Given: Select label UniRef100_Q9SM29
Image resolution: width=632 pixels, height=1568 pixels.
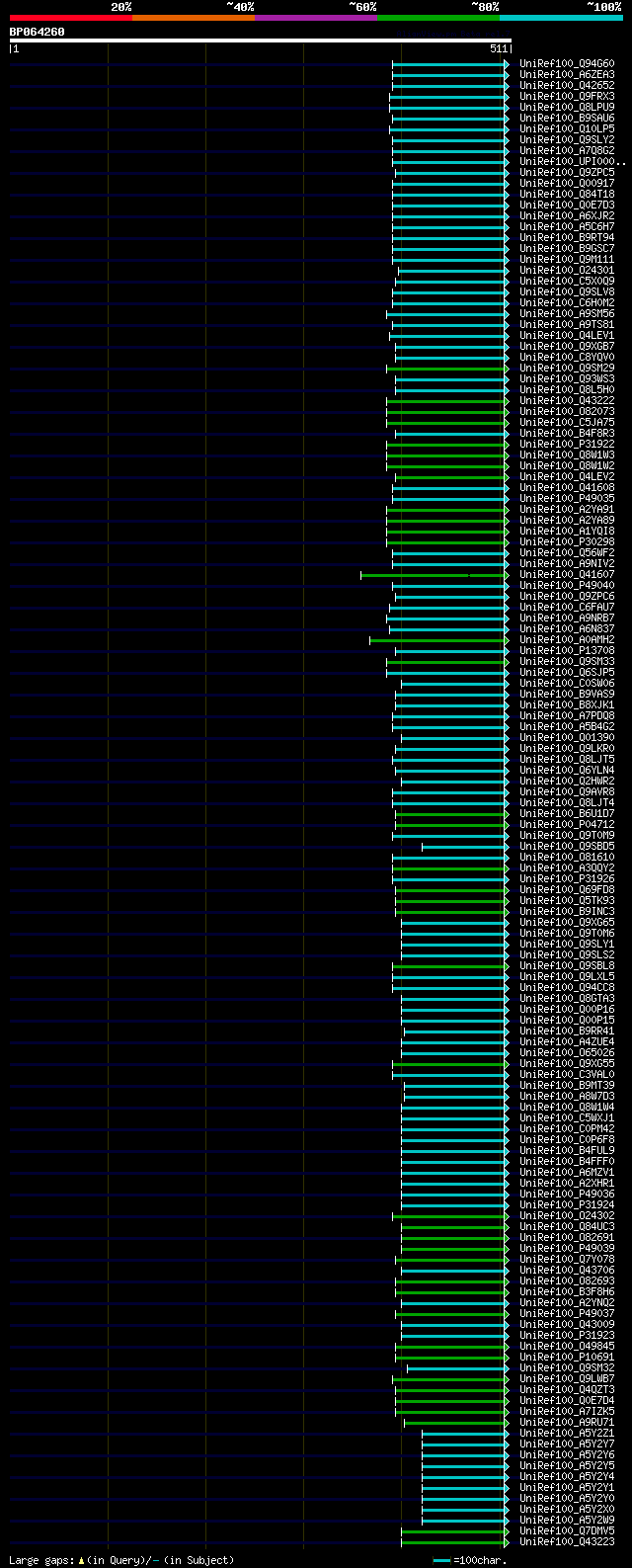Looking at the screenshot, I should 567,368.
